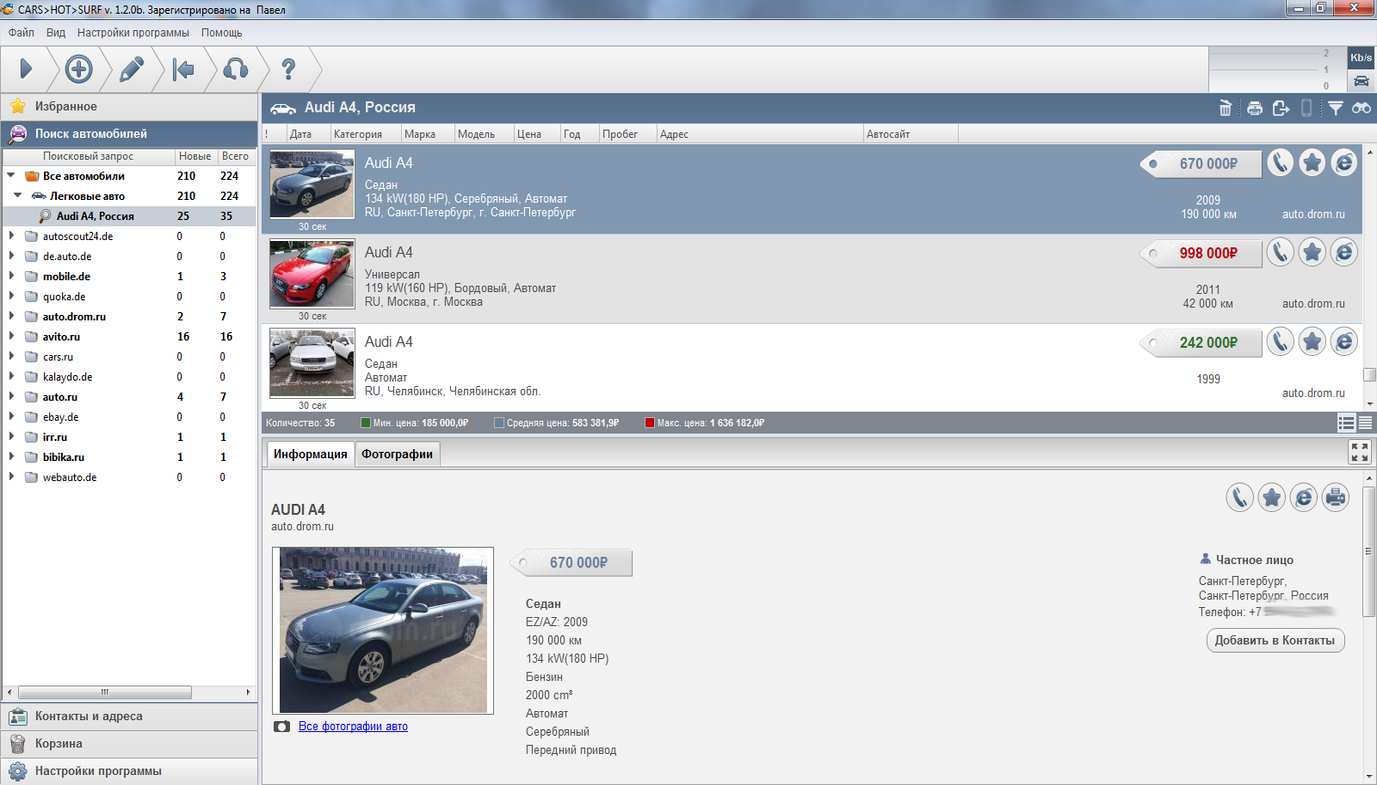Switch to detailed list view
Screen dimensions: 1377x785
1347,423
